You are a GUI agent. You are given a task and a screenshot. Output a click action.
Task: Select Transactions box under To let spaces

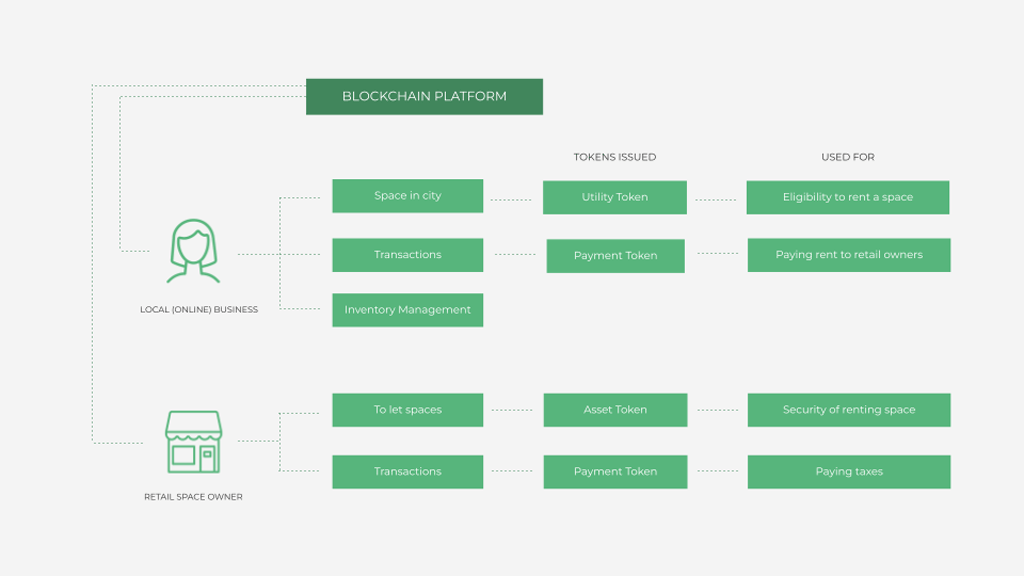tap(407, 472)
